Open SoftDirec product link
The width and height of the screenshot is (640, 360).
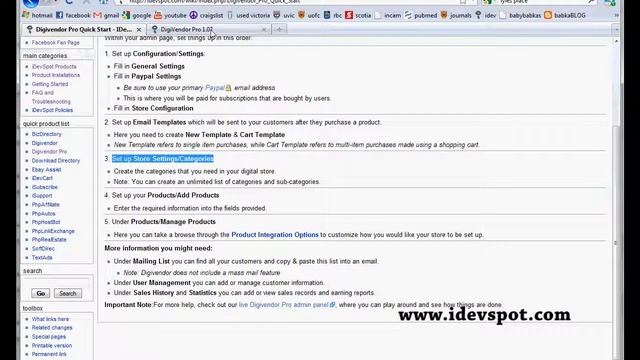(43, 249)
